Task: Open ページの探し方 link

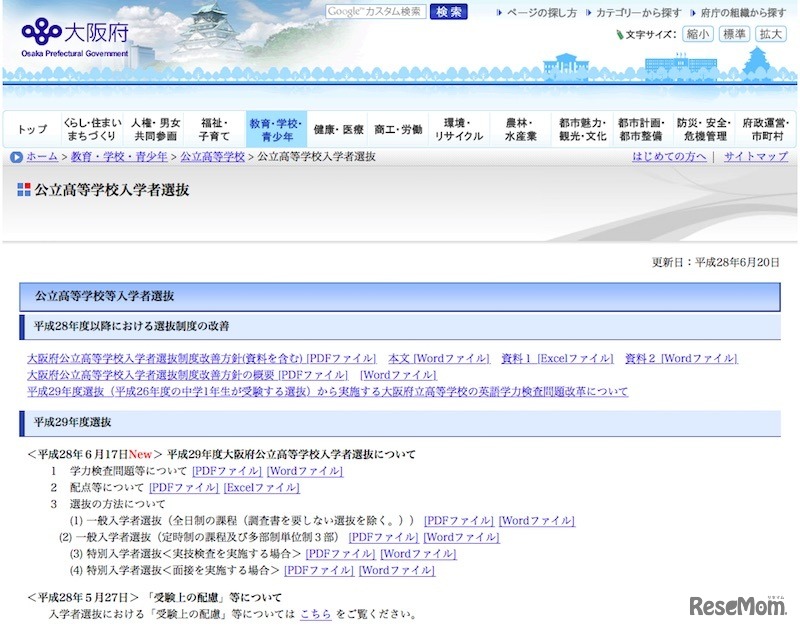Action: 541,13
